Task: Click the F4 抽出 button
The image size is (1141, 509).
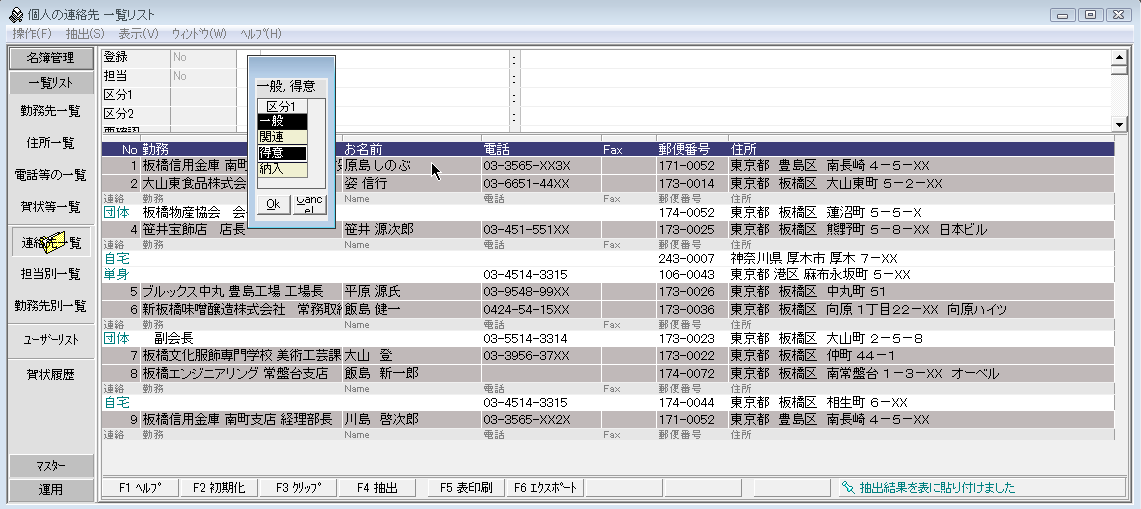Action: (379, 488)
